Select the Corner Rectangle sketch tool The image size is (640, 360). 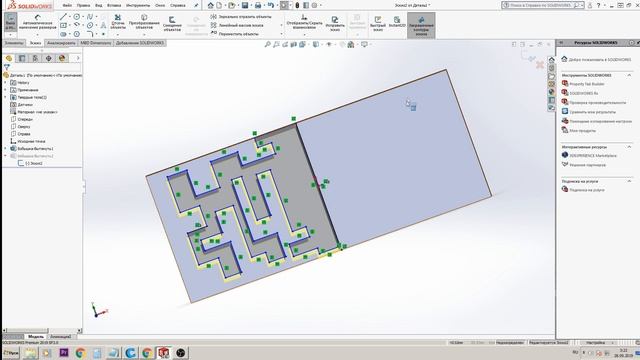click(63, 25)
